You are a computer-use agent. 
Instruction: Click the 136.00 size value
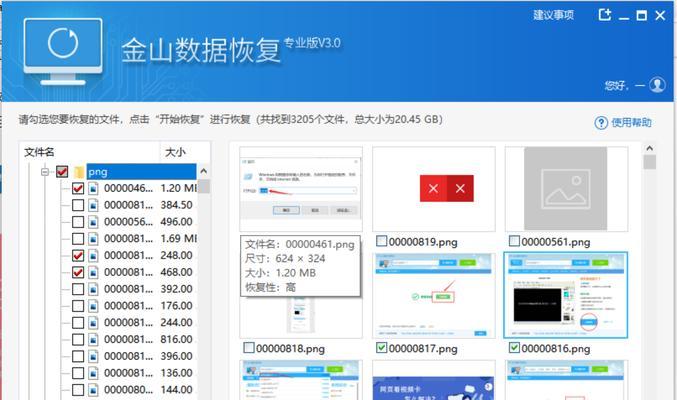pos(176,373)
